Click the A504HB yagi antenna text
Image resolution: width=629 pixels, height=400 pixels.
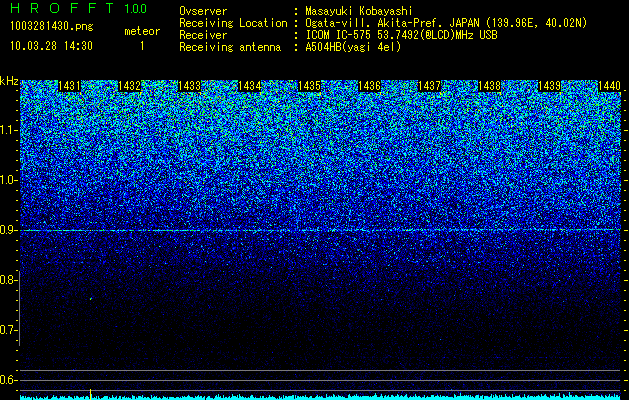[x=353, y=47]
